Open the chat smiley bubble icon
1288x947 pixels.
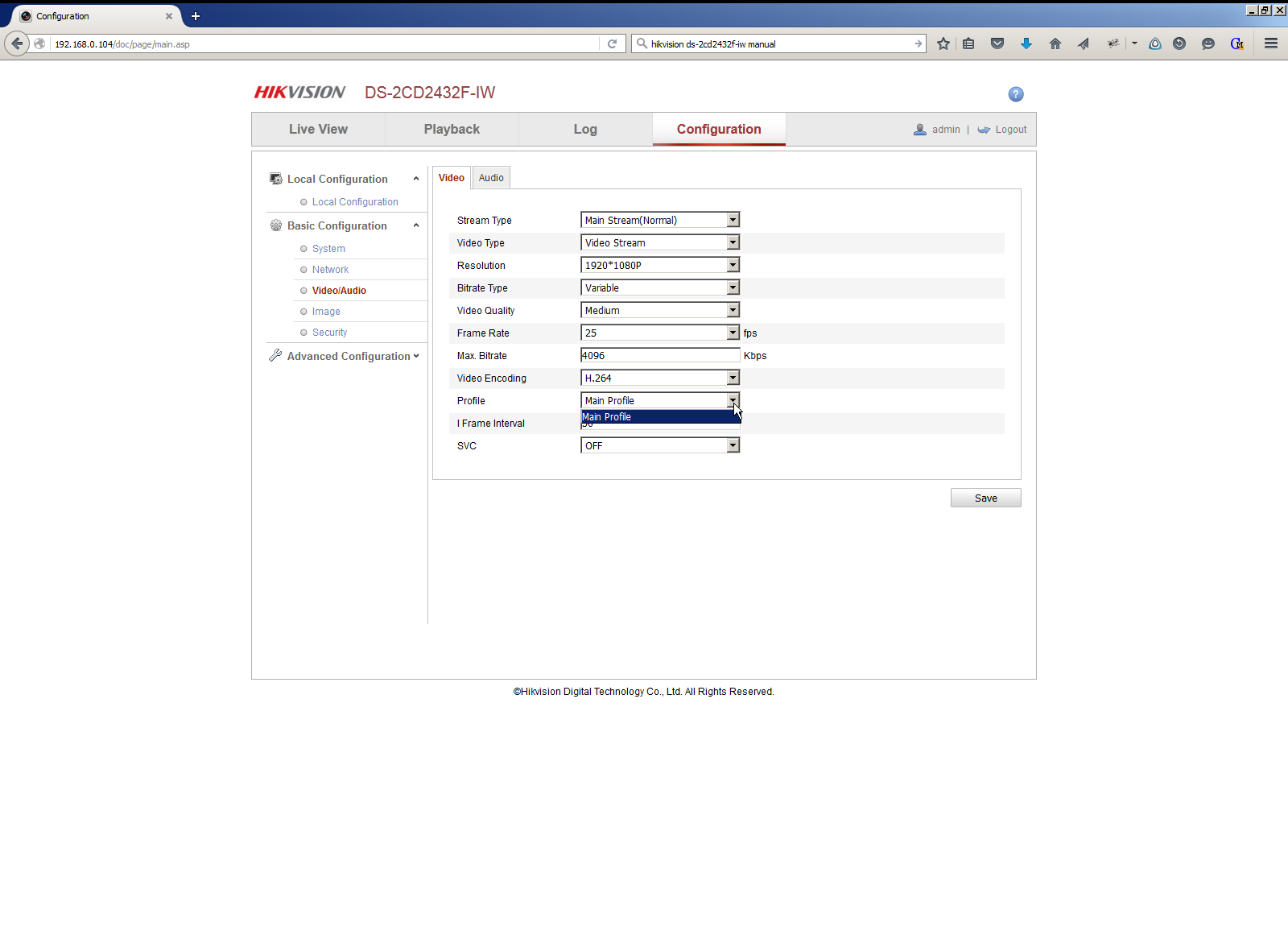click(x=1208, y=44)
